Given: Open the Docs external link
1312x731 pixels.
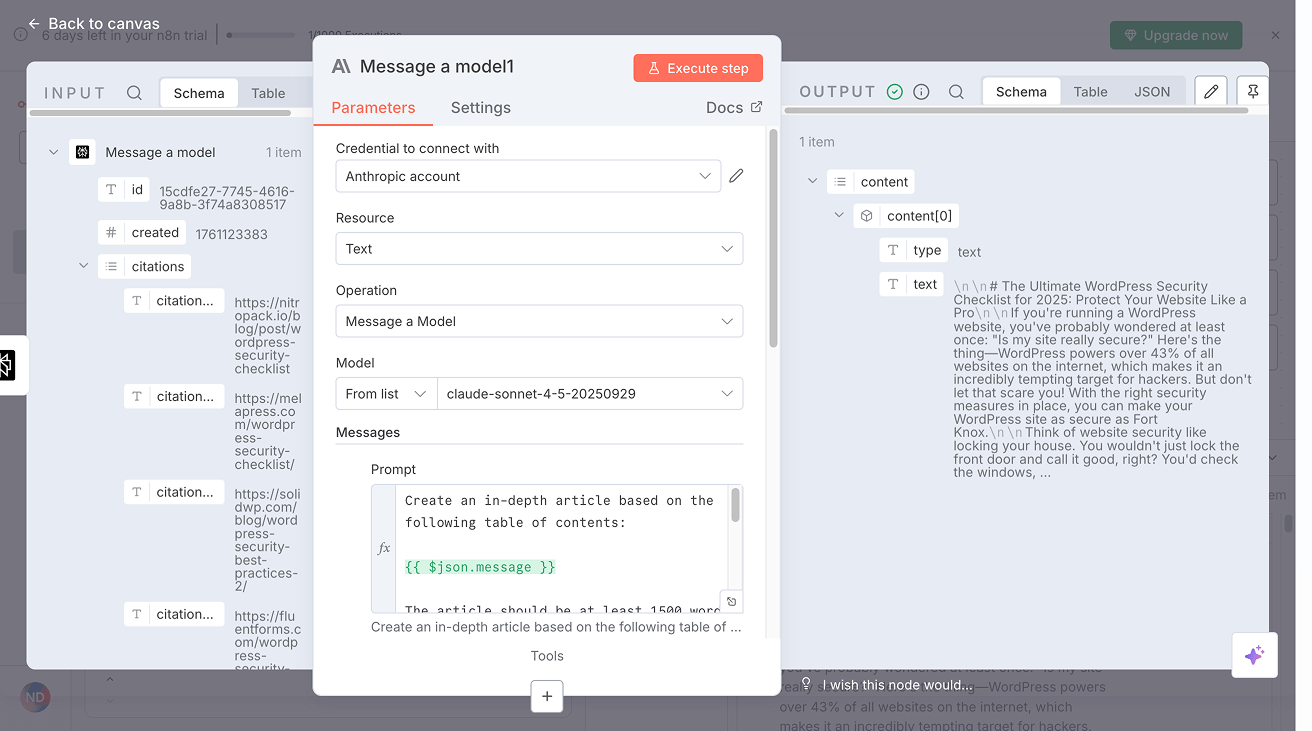Looking at the screenshot, I should pyautogui.click(x=734, y=107).
